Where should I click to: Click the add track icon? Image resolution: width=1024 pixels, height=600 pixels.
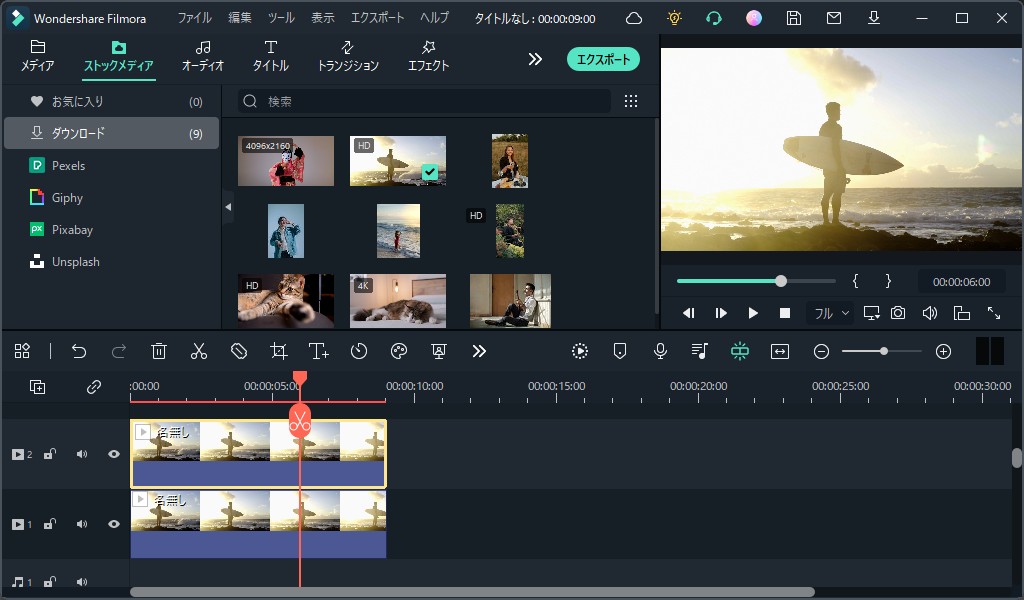(38, 387)
